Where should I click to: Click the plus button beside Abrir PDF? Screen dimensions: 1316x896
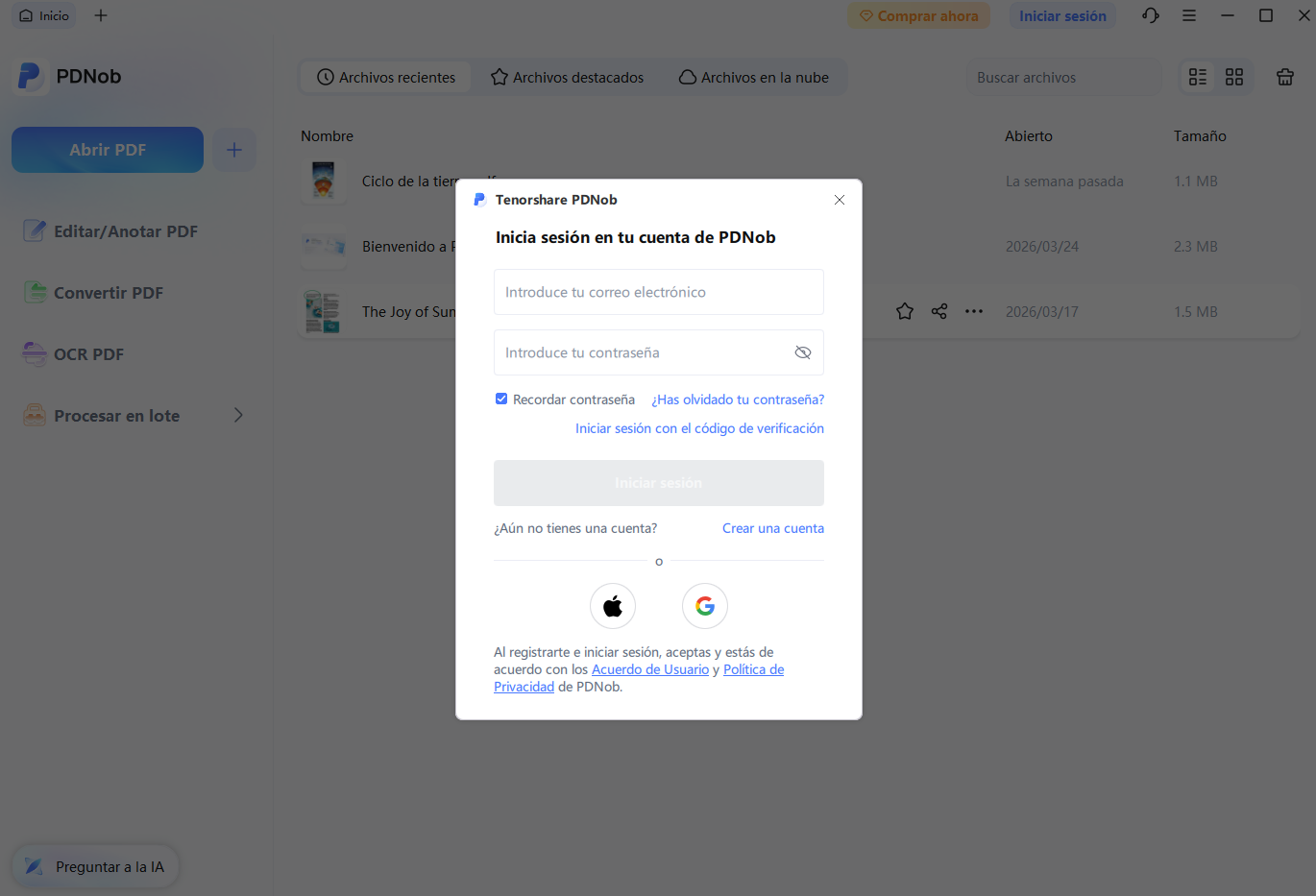click(234, 150)
